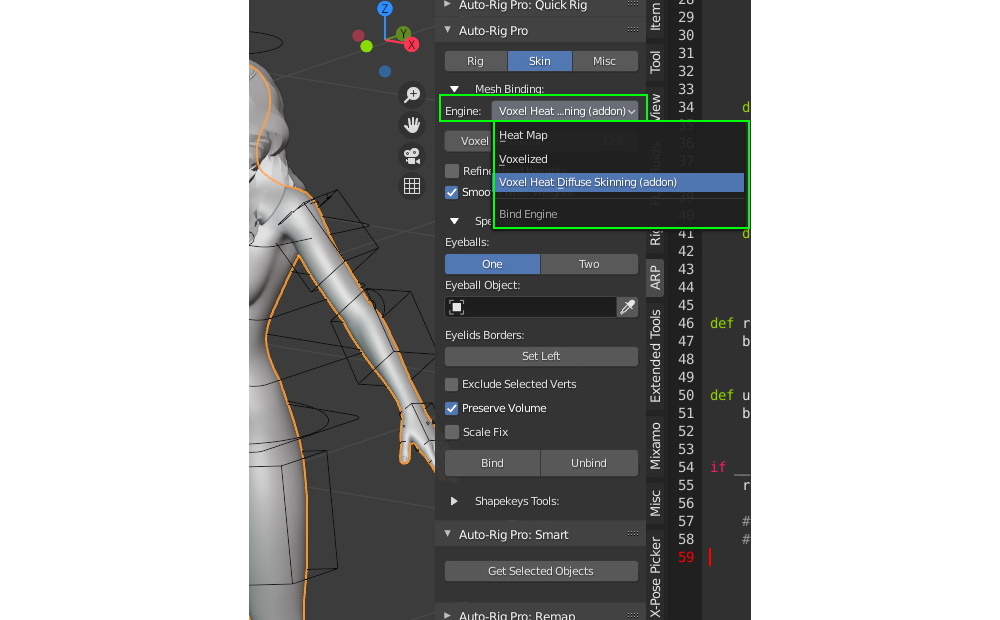Switch to the Rig tab
1000x620 pixels.
pos(476,61)
